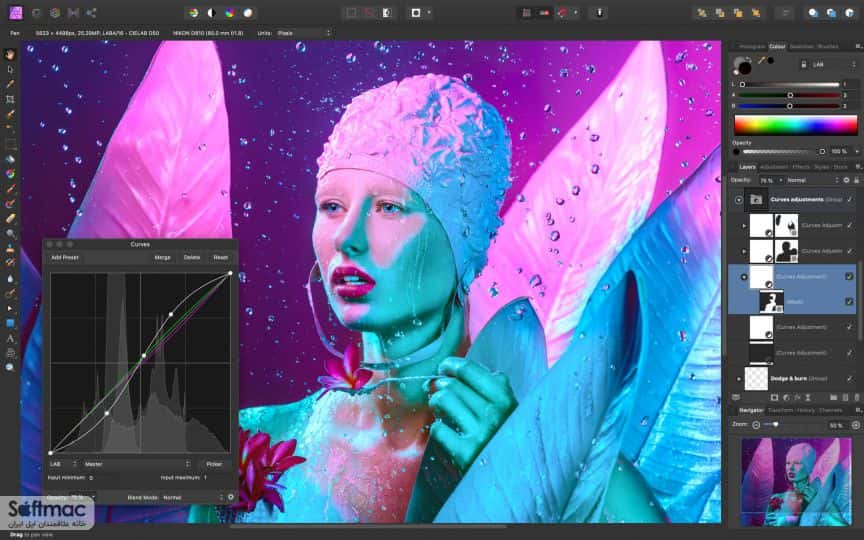Click the Picker button in Curves
This screenshot has height=540, width=864.
click(214, 464)
